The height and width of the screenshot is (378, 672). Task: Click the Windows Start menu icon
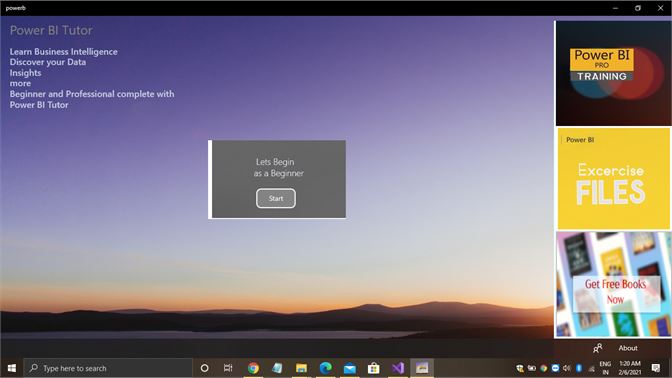point(12,368)
